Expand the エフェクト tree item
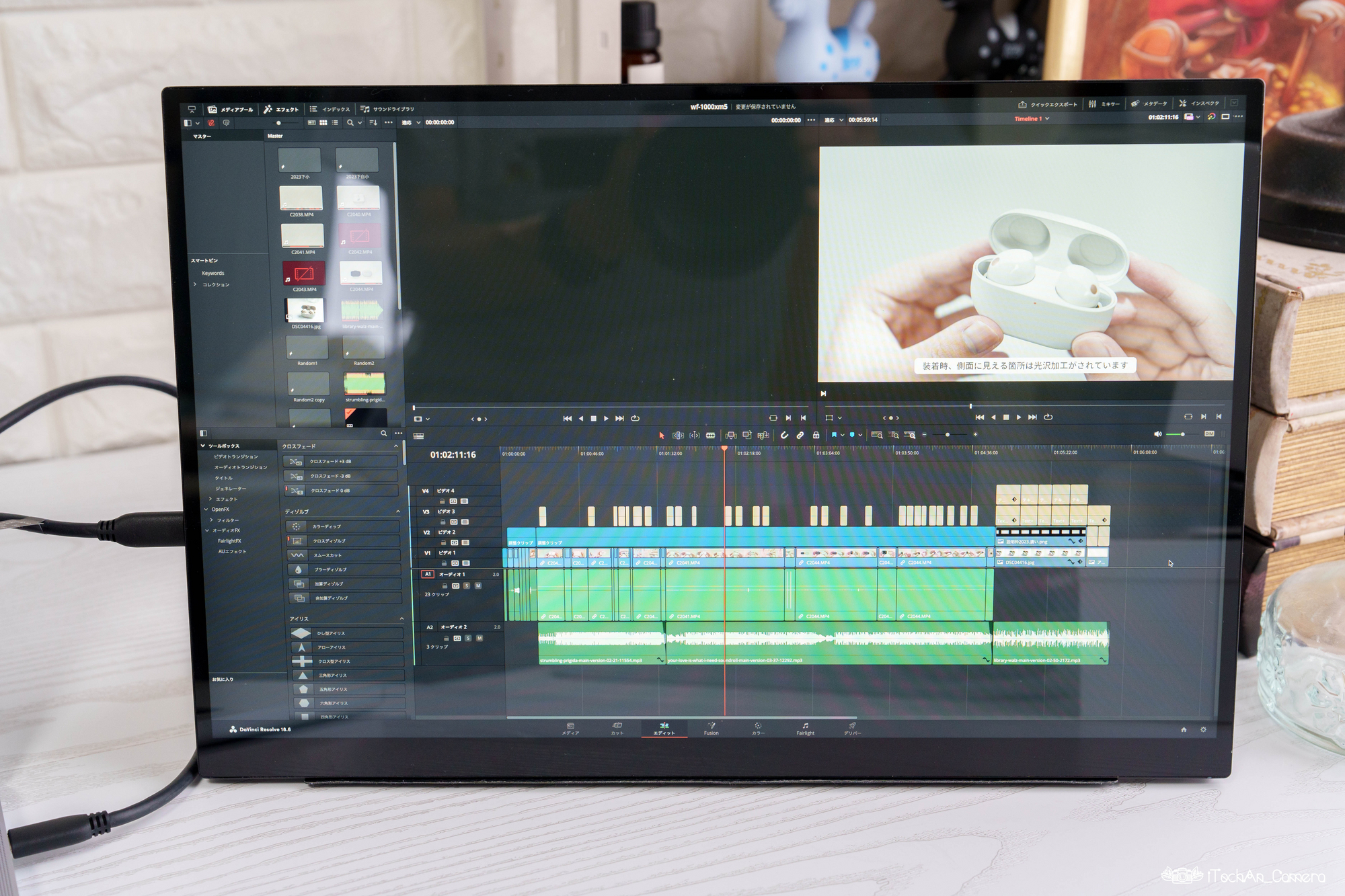Image resolution: width=1345 pixels, height=896 pixels. pos(211,499)
